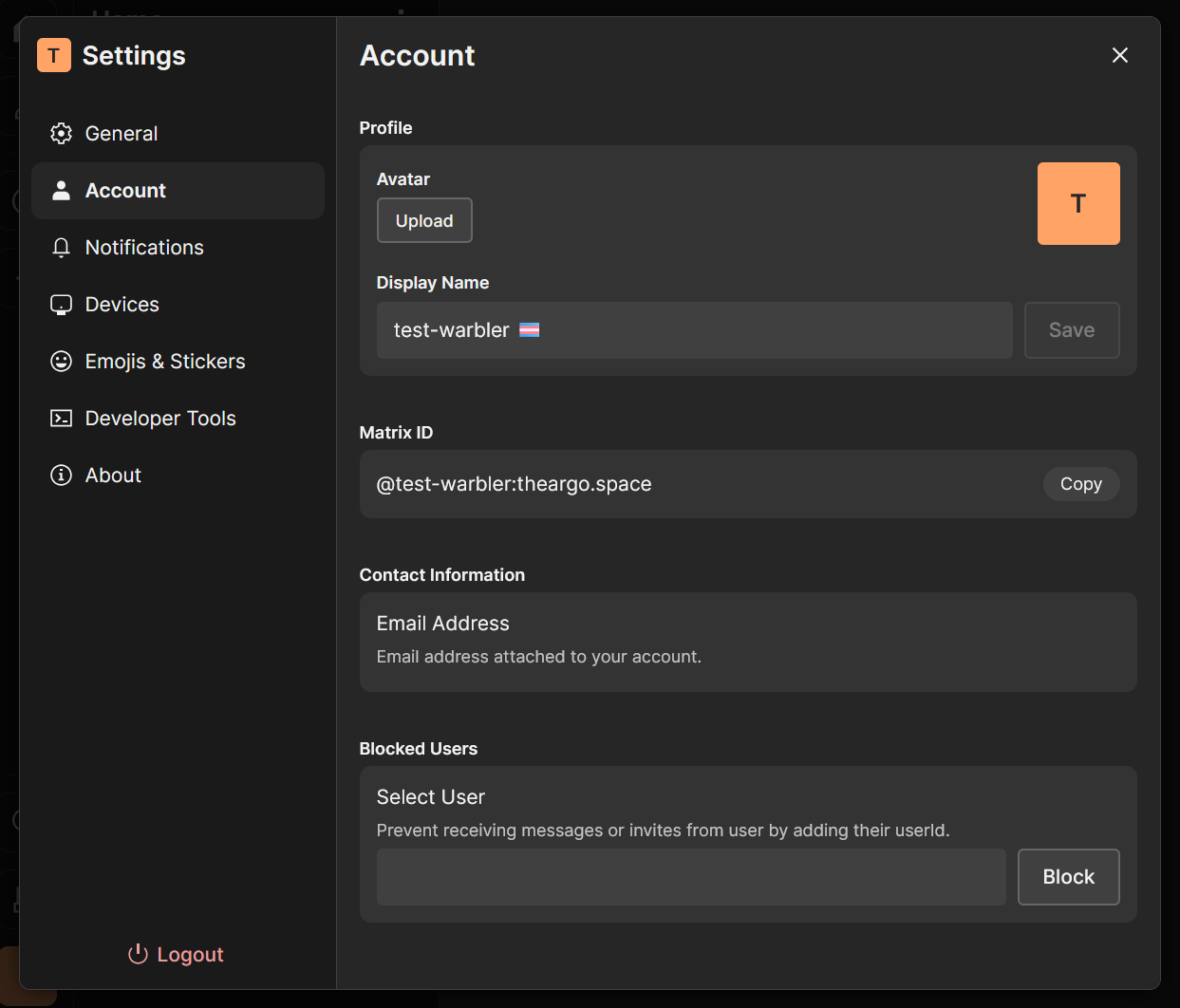Switch to the Notifications settings section
This screenshot has height=1008, width=1180.
pos(144,247)
